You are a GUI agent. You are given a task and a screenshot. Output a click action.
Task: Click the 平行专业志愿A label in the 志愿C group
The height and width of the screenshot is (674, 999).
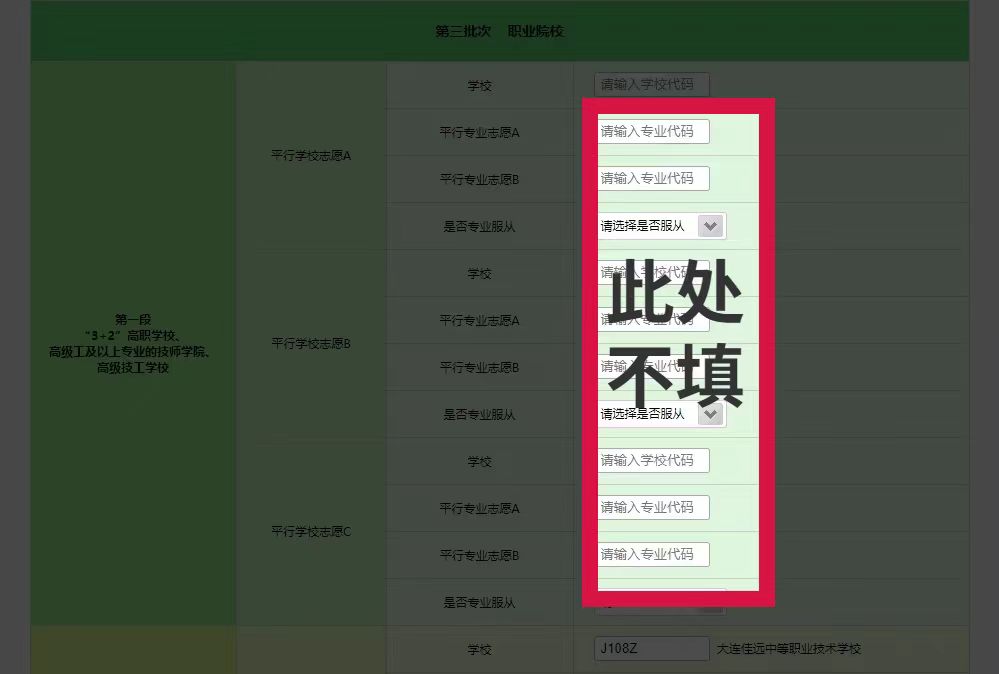coord(479,508)
